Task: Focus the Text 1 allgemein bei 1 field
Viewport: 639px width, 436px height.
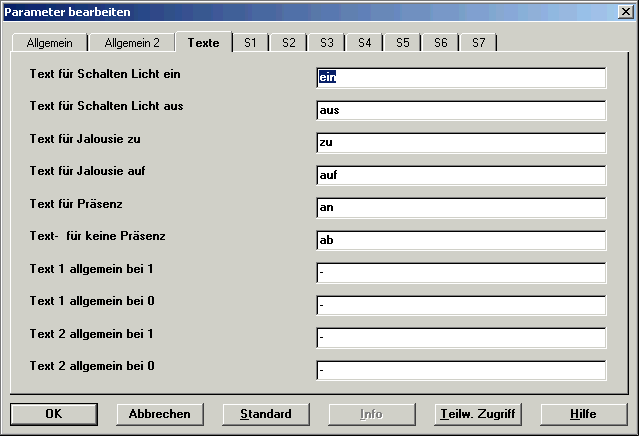Action: click(461, 273)
